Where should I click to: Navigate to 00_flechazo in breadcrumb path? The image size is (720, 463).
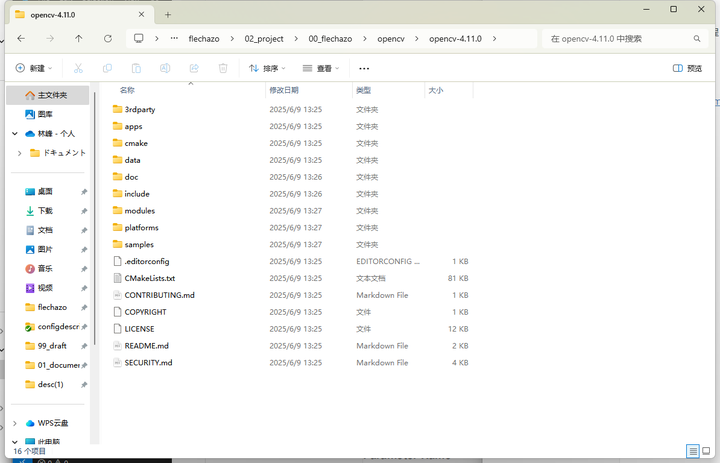click(x=330, y=39)
